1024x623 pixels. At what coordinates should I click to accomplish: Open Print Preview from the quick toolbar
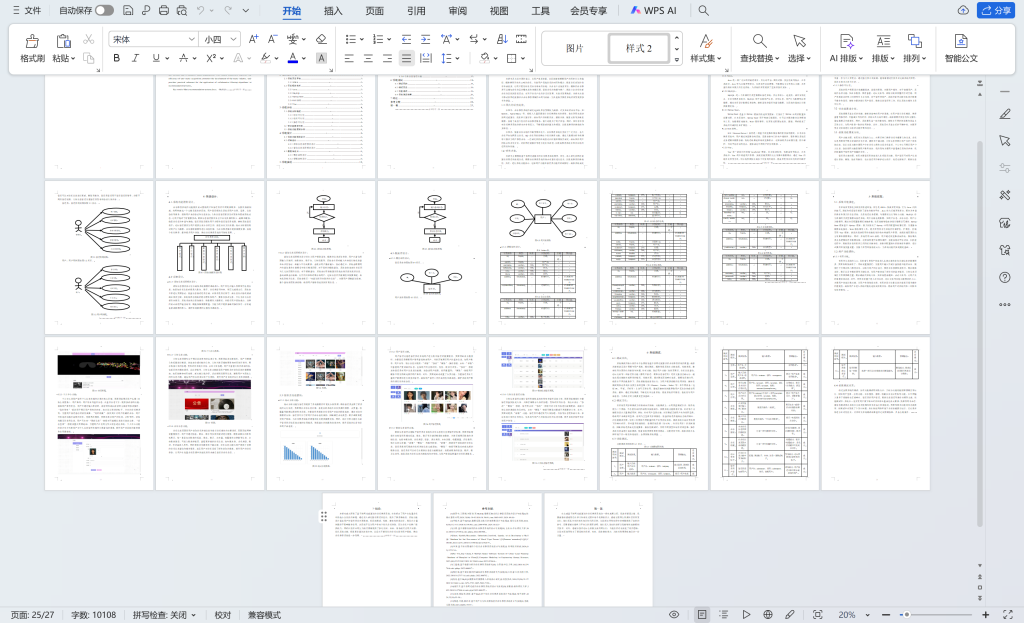point(182,10)
